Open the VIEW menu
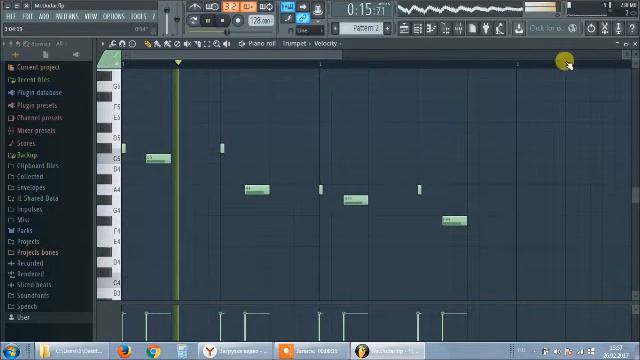This screenshot has height=360, width=640. pos(91,17)
